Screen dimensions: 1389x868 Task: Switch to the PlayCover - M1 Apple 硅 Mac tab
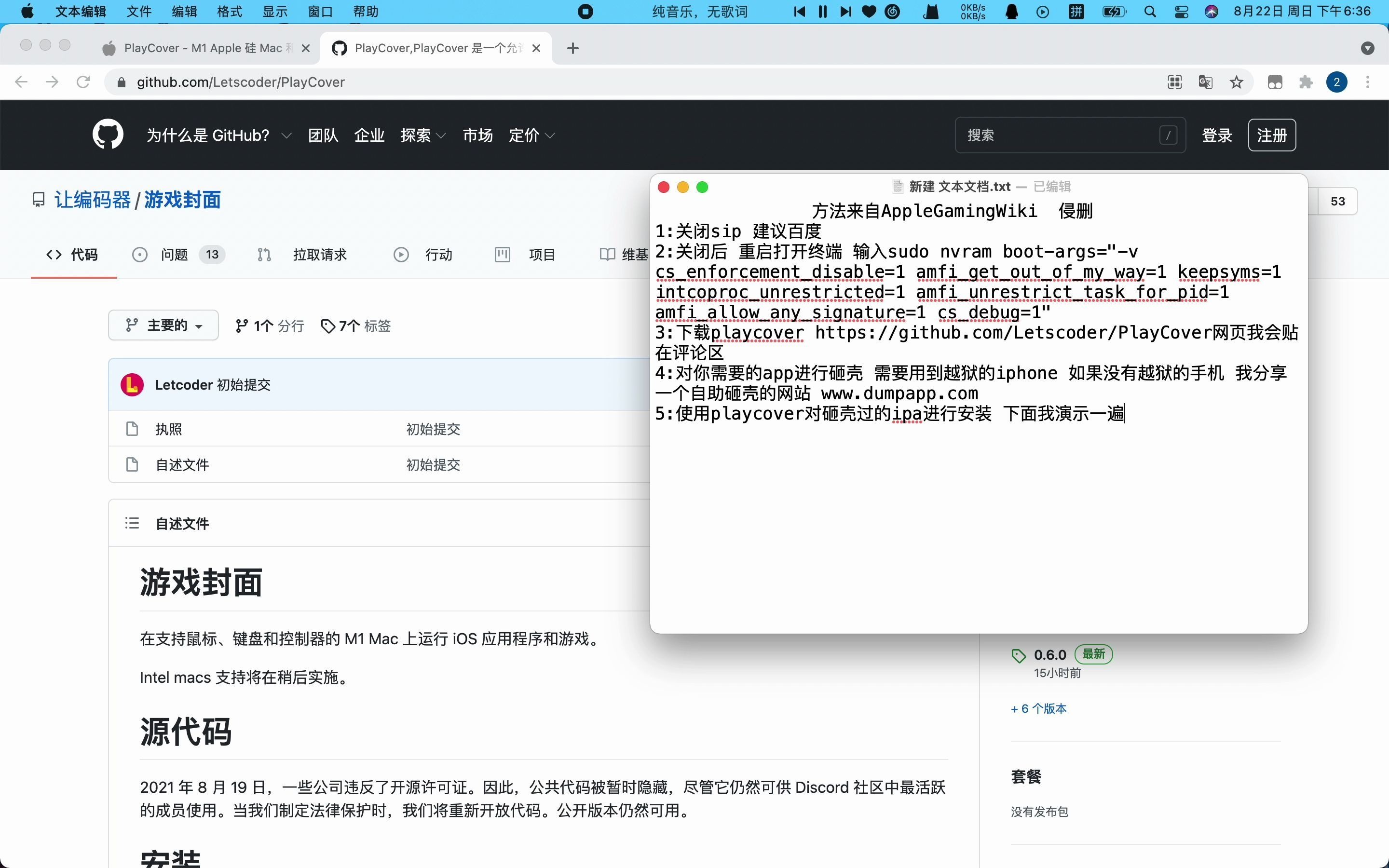coord(206,48)
